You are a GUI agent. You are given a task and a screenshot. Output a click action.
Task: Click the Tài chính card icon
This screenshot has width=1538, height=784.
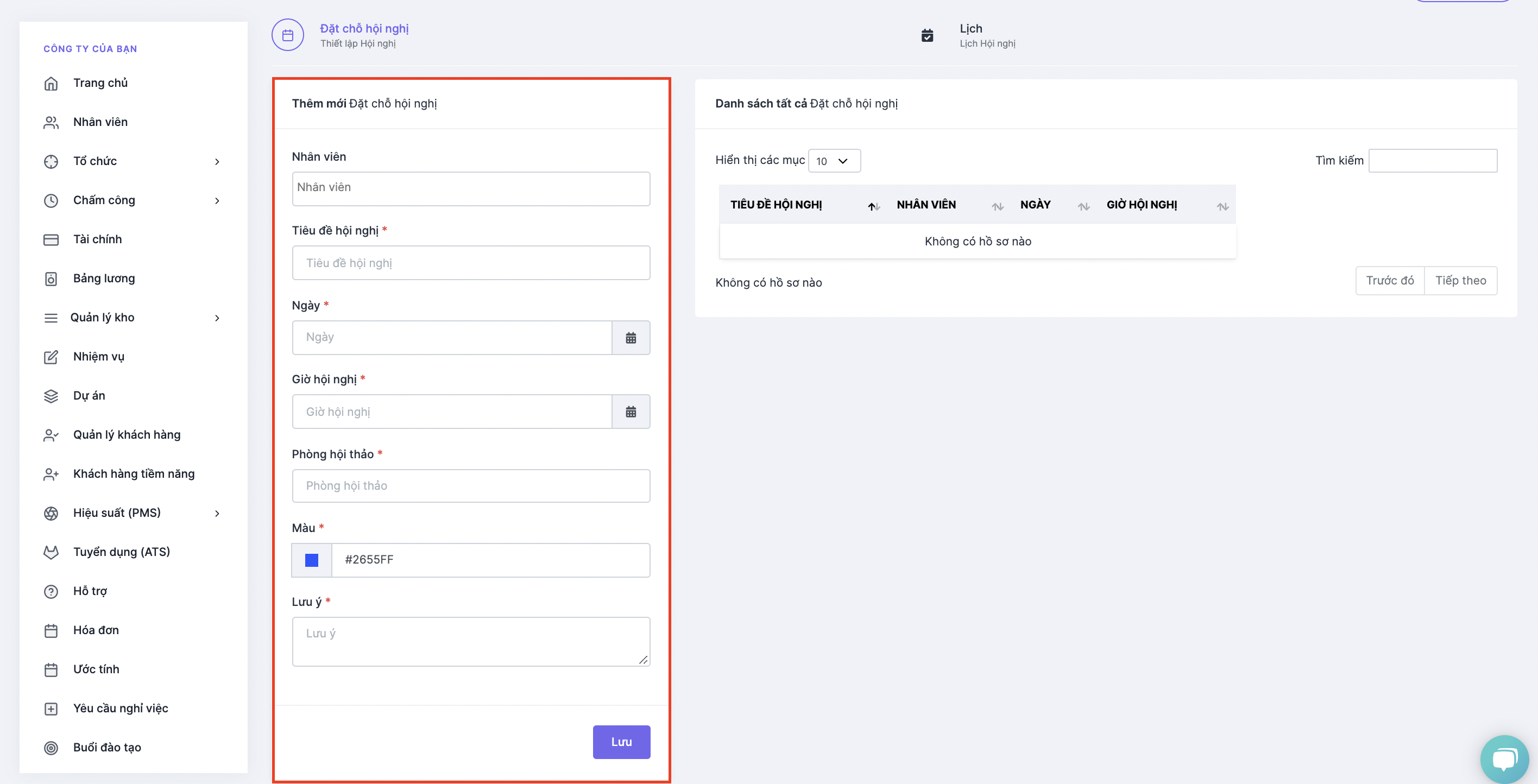51,239
